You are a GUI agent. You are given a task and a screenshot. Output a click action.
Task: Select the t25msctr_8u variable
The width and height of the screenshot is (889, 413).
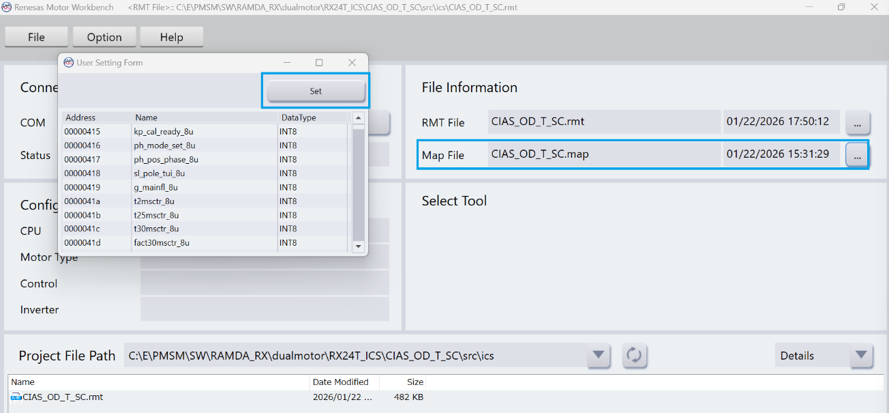point(156,215)
